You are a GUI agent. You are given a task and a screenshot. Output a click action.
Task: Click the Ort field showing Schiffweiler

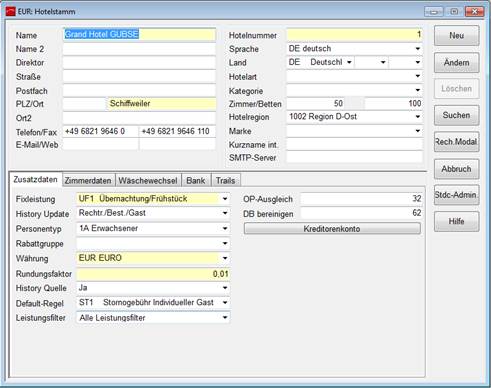pos(161,104)
